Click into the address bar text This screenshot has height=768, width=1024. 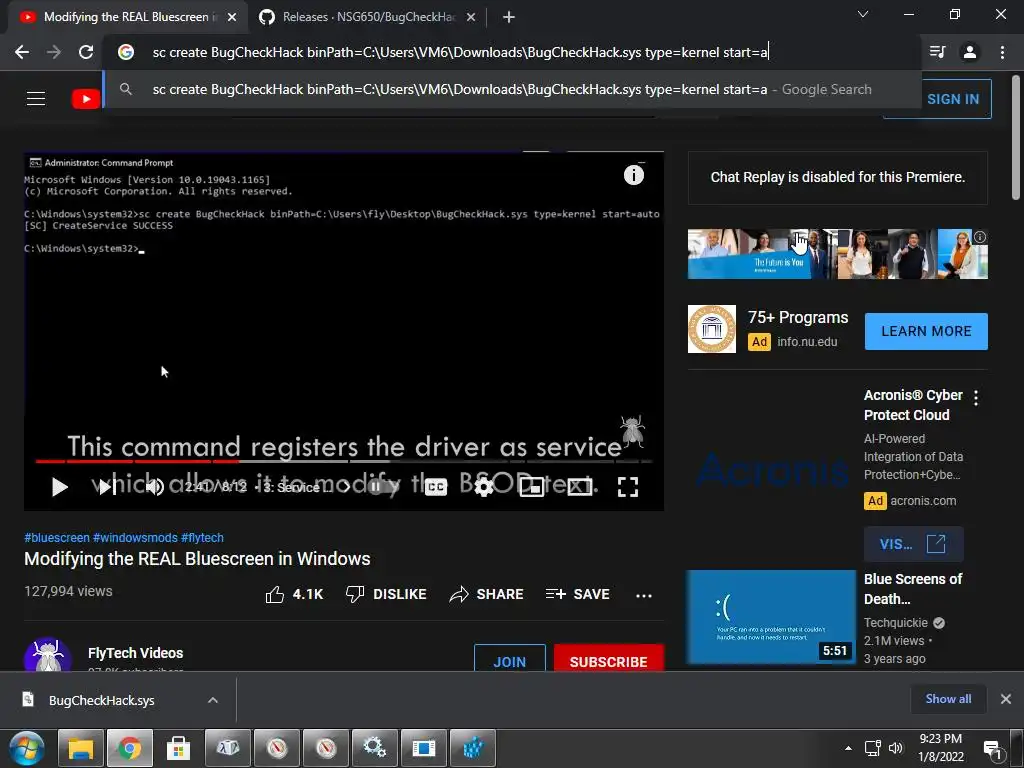pyautogui.click(x=460, y=52)
